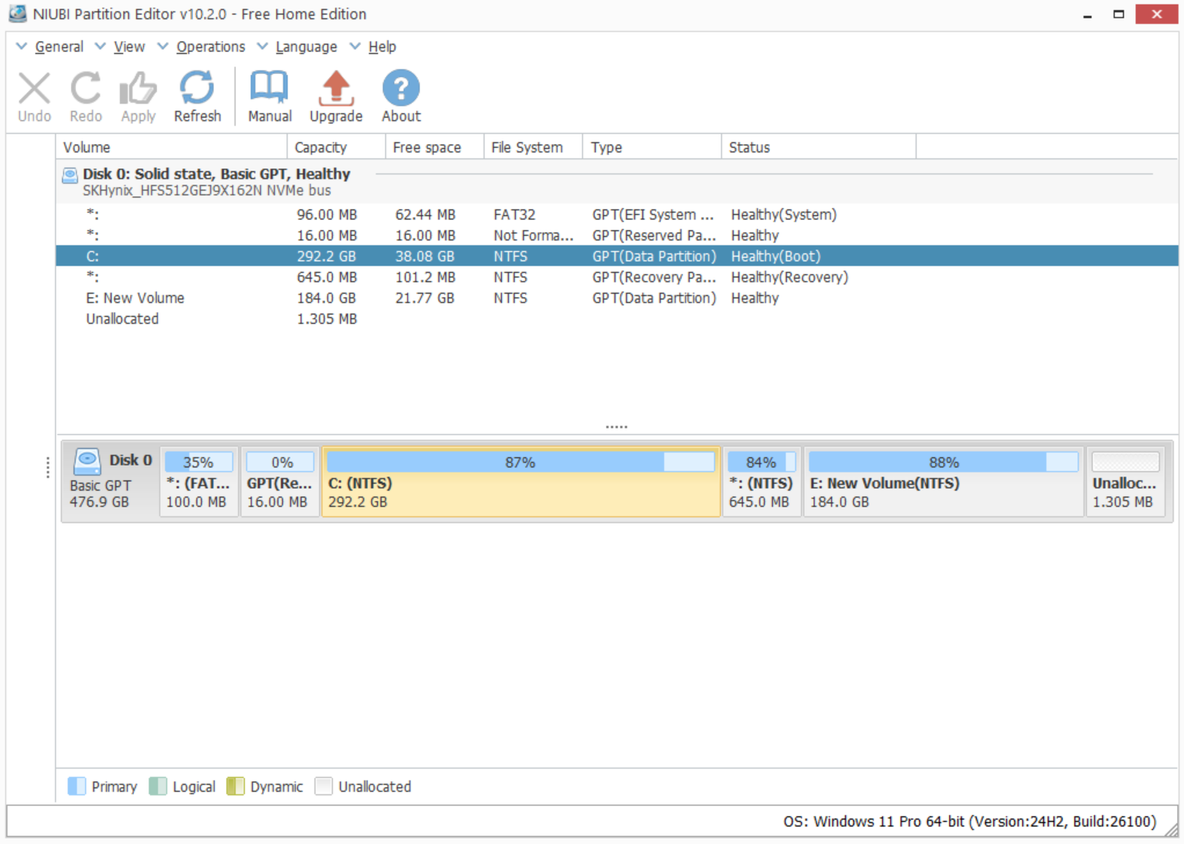Sort by the Free space column header
The width and height of the screenshot is (1184, 844).
click(434, 147)
